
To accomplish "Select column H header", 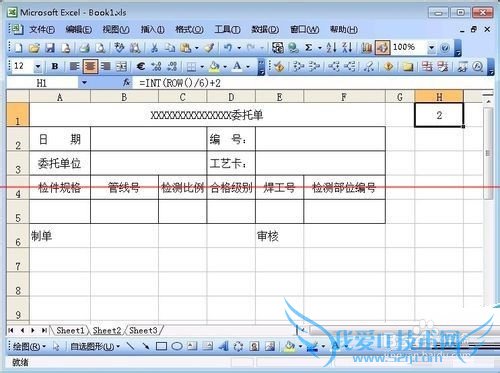I will (439, 97).
